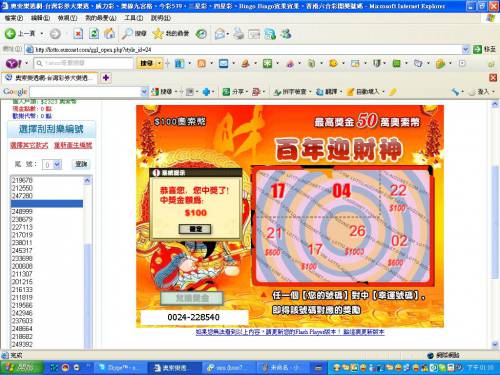Viewport: 500px width, 375px height.
Task: Expand the address bar dropdown arrow
Action: click(465, 50)
